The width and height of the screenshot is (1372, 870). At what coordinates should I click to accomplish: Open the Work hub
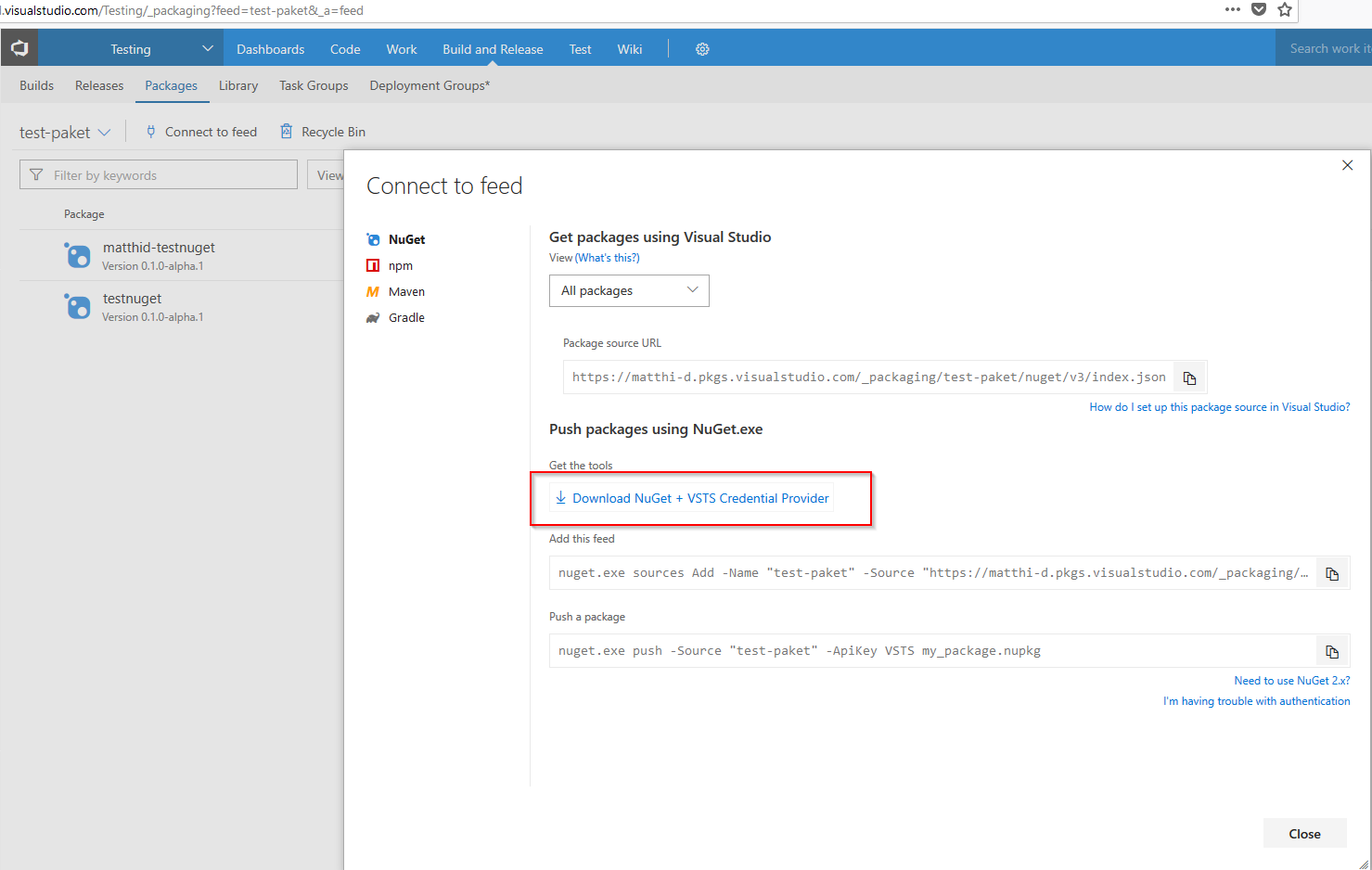[x=402, y=49]
